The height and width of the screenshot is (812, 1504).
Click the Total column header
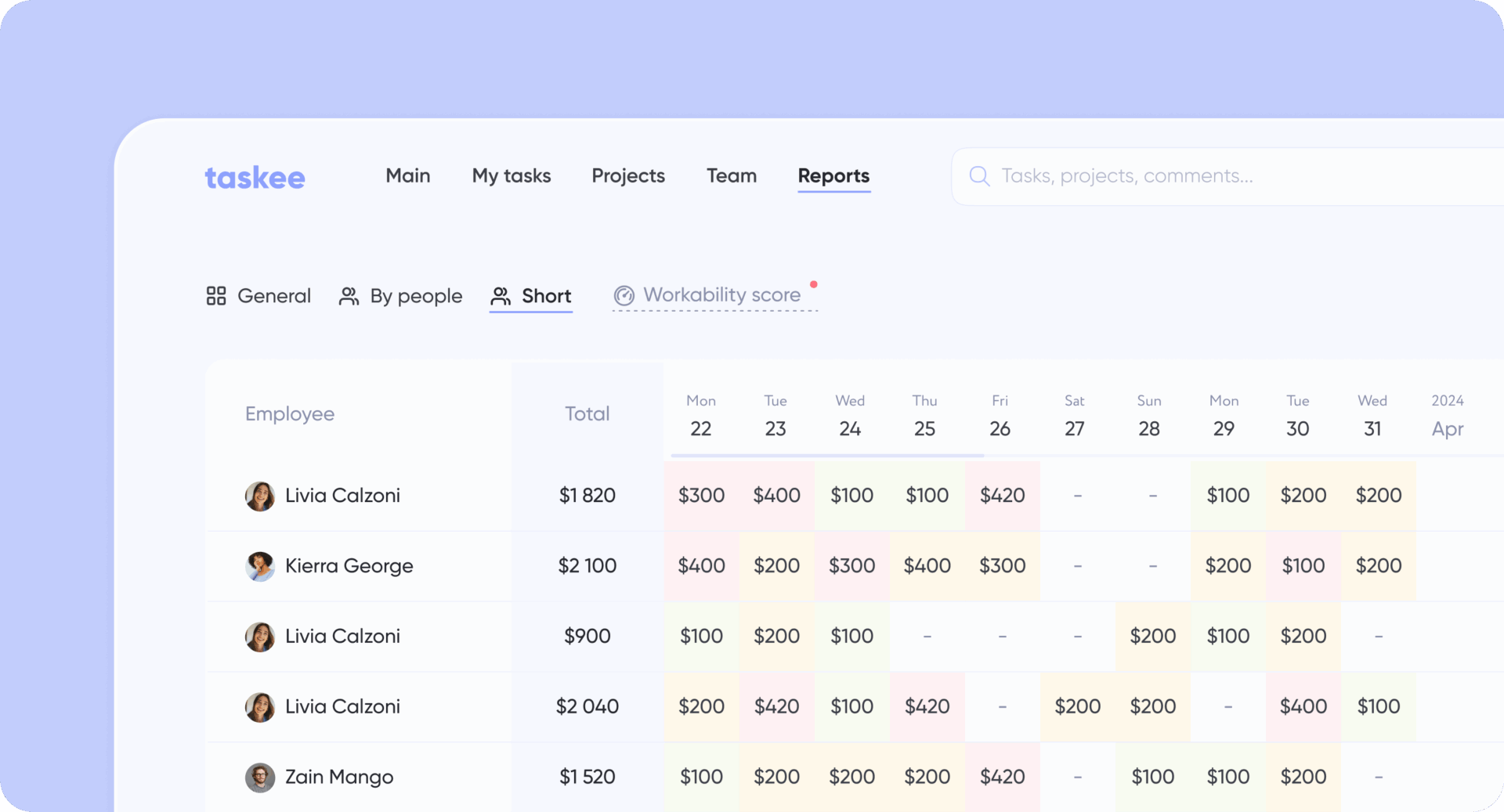(x=587, y=413)
